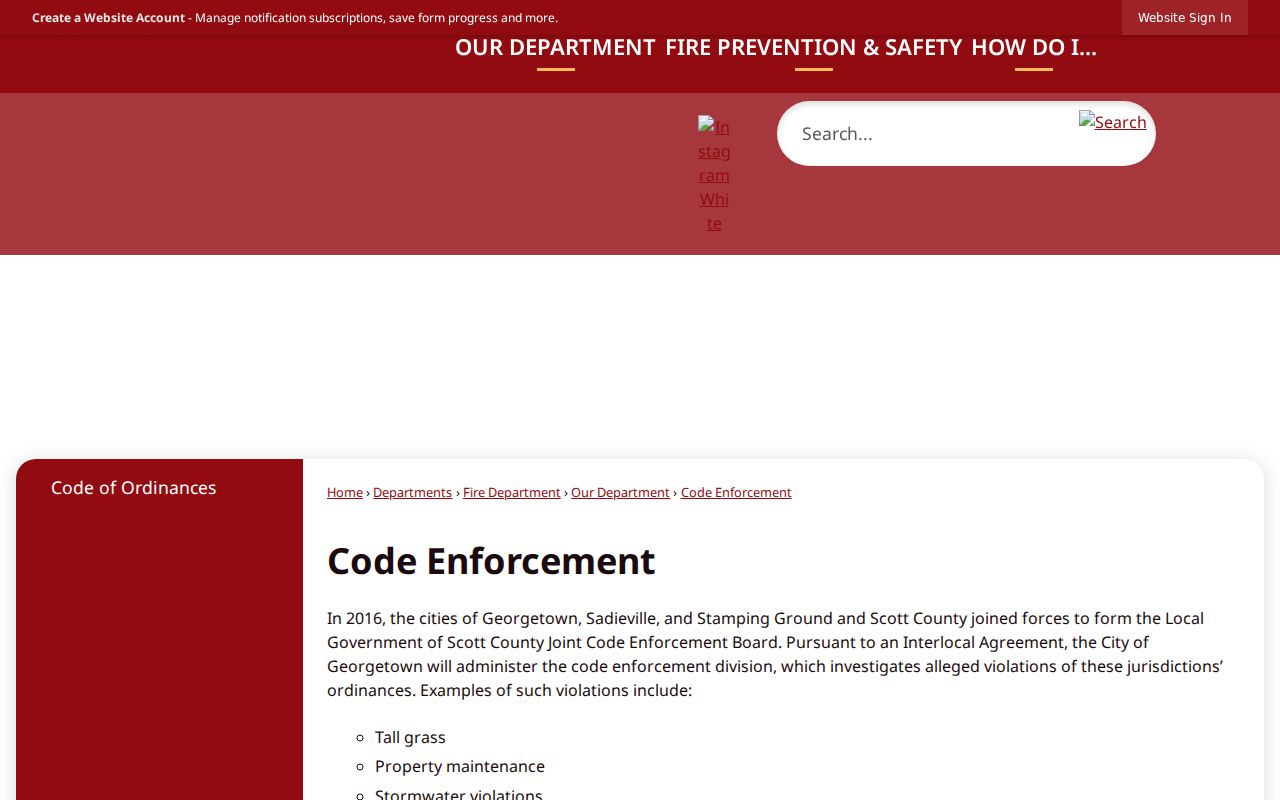Go to Fire Department breadcrumb link
Screen dimensions: 1280x800
(511, 492)
